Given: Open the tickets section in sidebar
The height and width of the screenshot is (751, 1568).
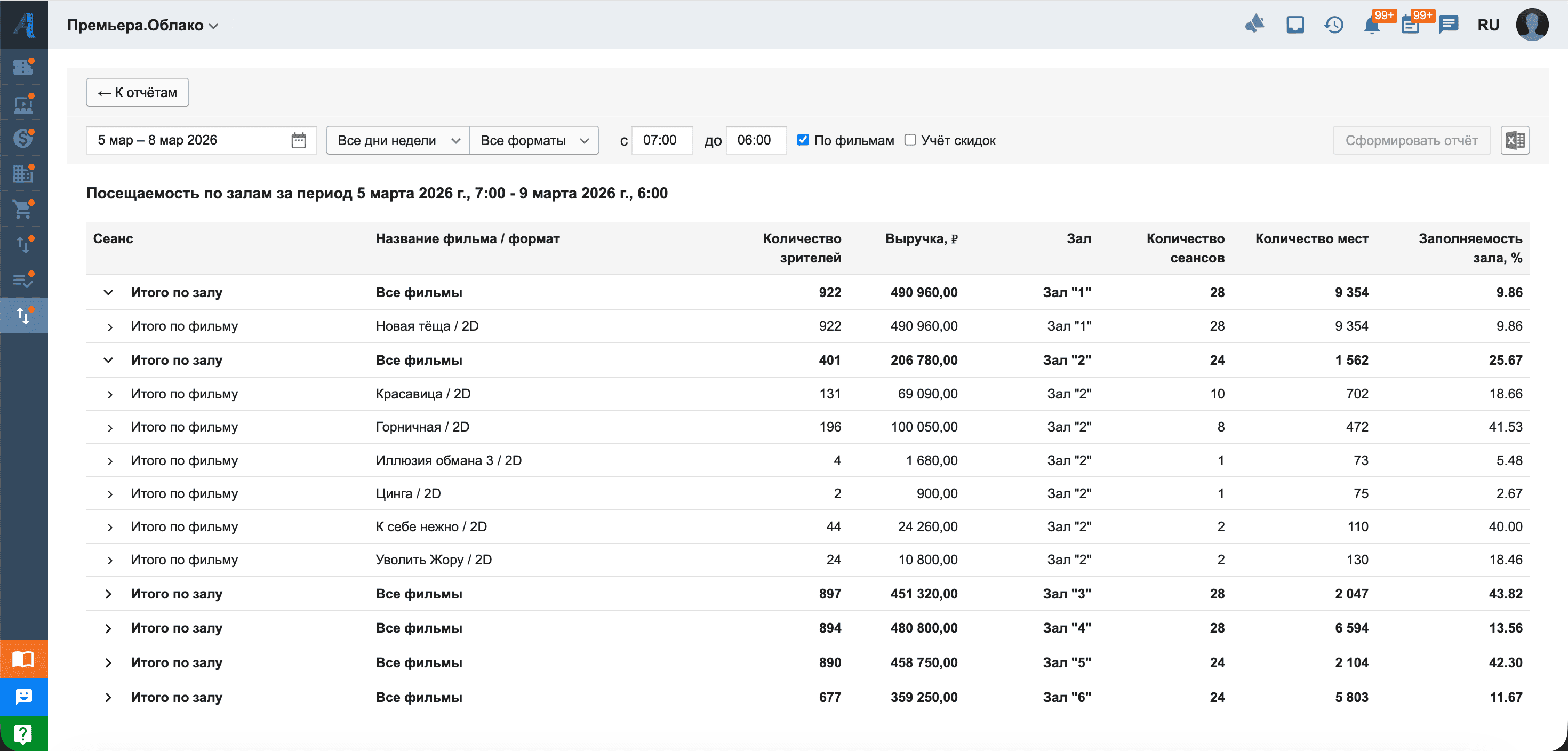Looking at the screenshot, I should point(23,67).
